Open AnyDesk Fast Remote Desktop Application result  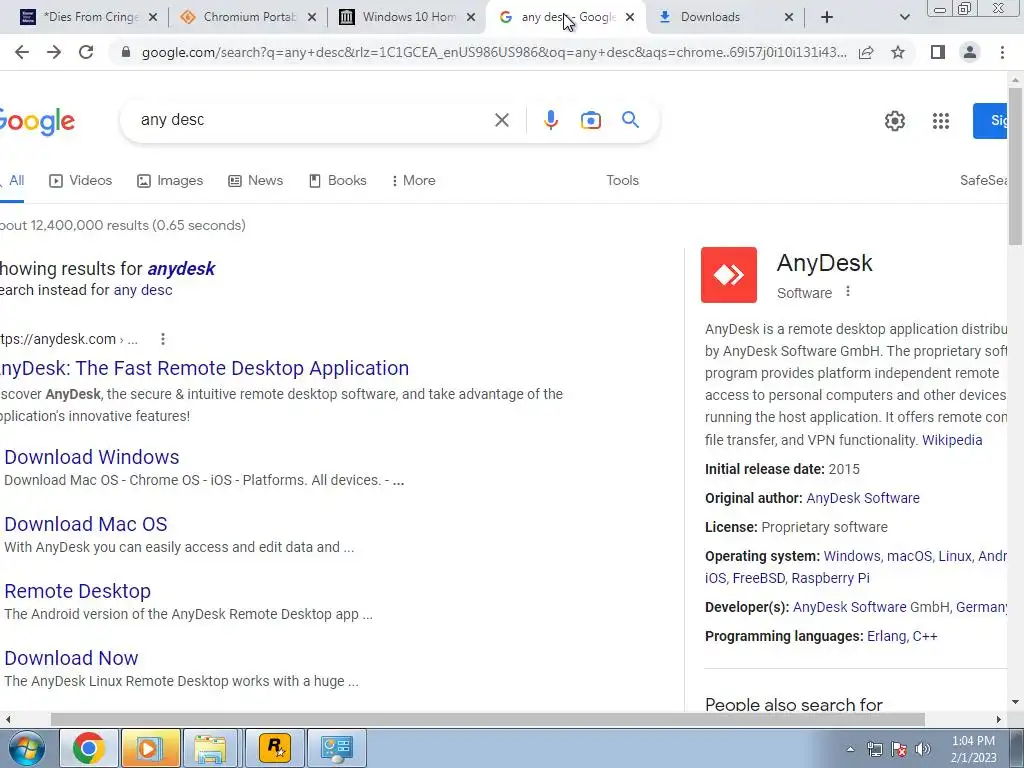click(x=204, y=368)
